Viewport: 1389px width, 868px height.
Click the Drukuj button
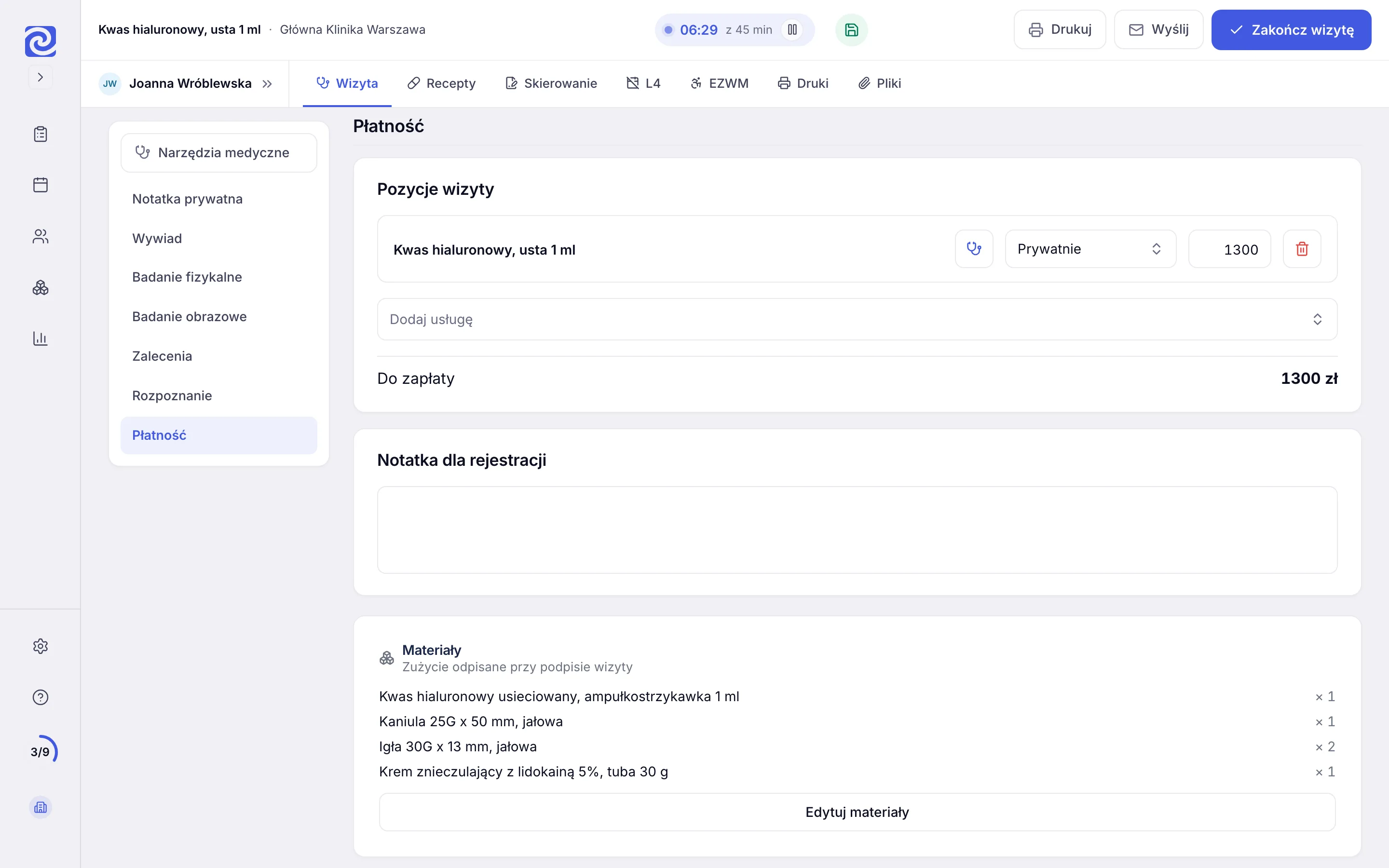point(1060,29)
